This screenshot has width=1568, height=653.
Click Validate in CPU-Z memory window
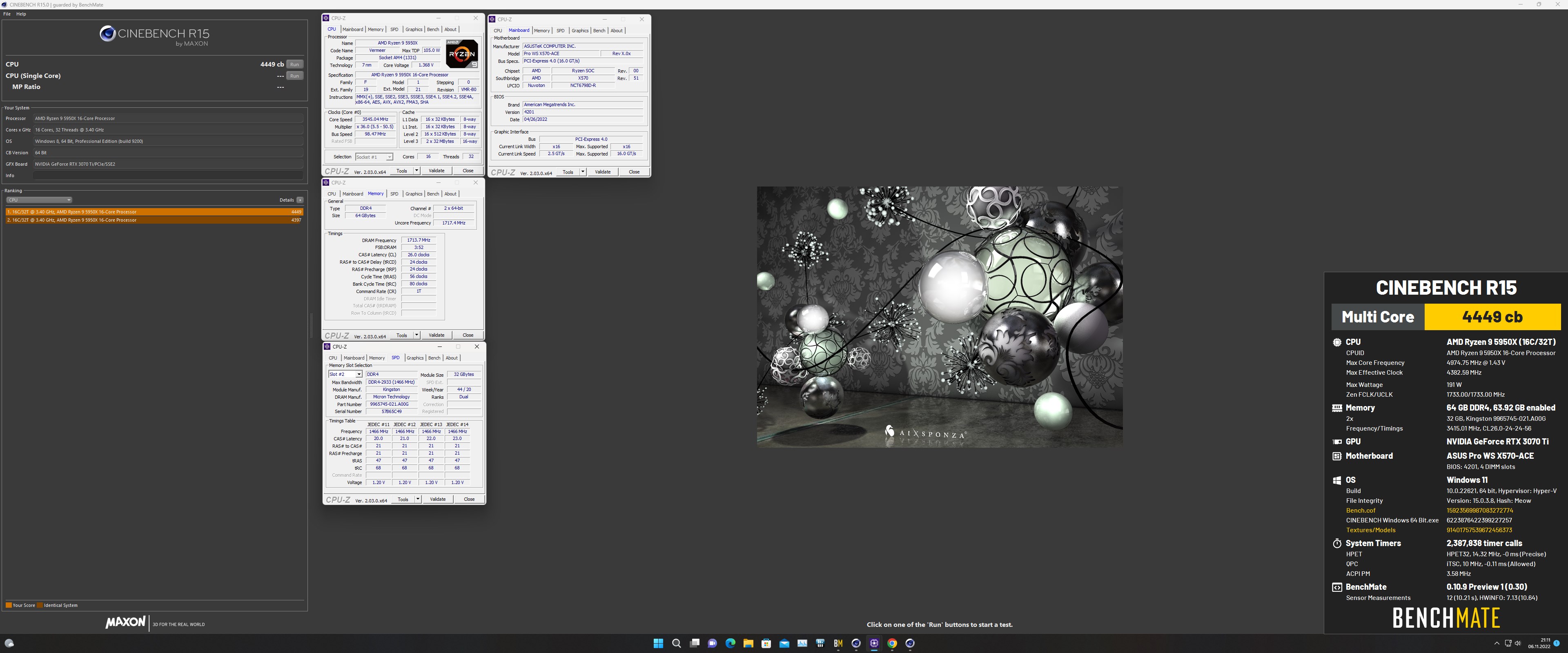437,335
